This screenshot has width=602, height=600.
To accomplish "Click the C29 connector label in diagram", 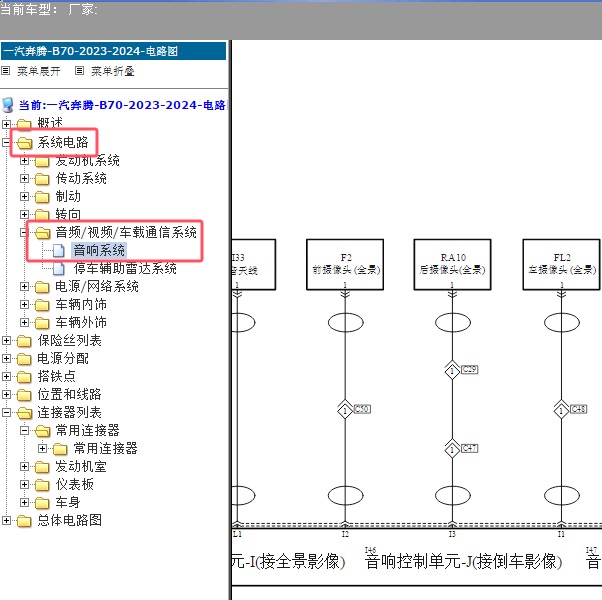I will 470,369.
